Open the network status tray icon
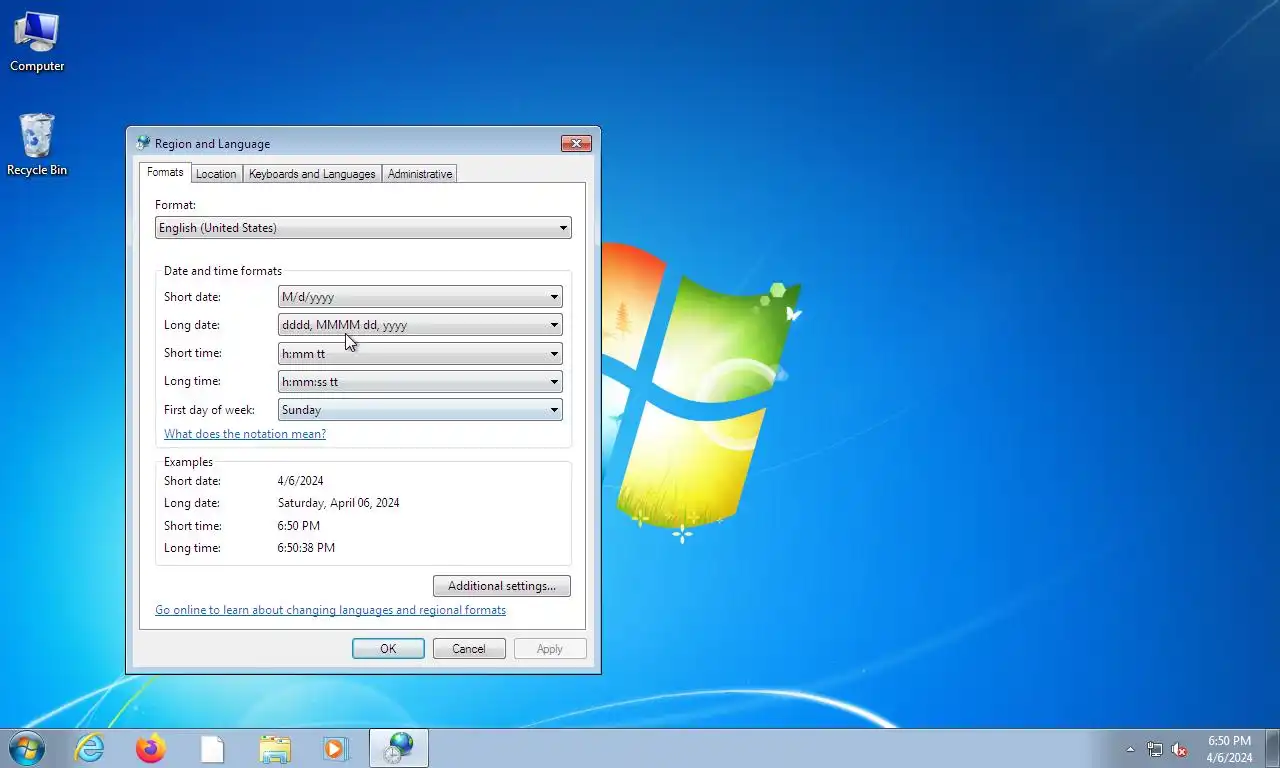1280x768 pixels. pos(1155,749)
